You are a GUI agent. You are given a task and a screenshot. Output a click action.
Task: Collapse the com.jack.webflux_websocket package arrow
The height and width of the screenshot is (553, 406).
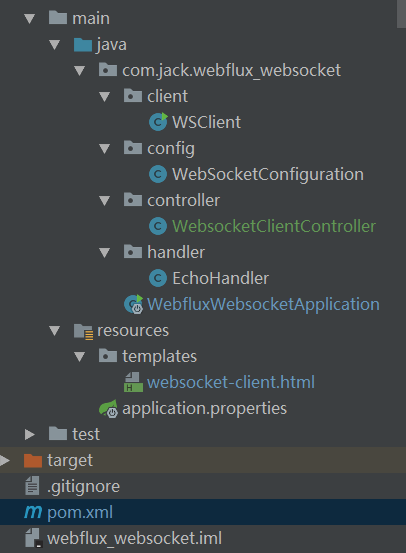tap(80, 71)
